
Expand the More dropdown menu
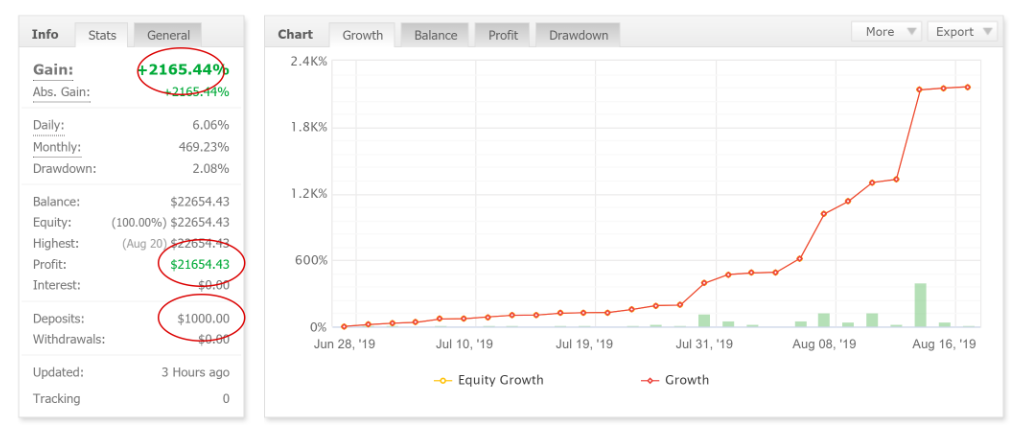[886, 32]
